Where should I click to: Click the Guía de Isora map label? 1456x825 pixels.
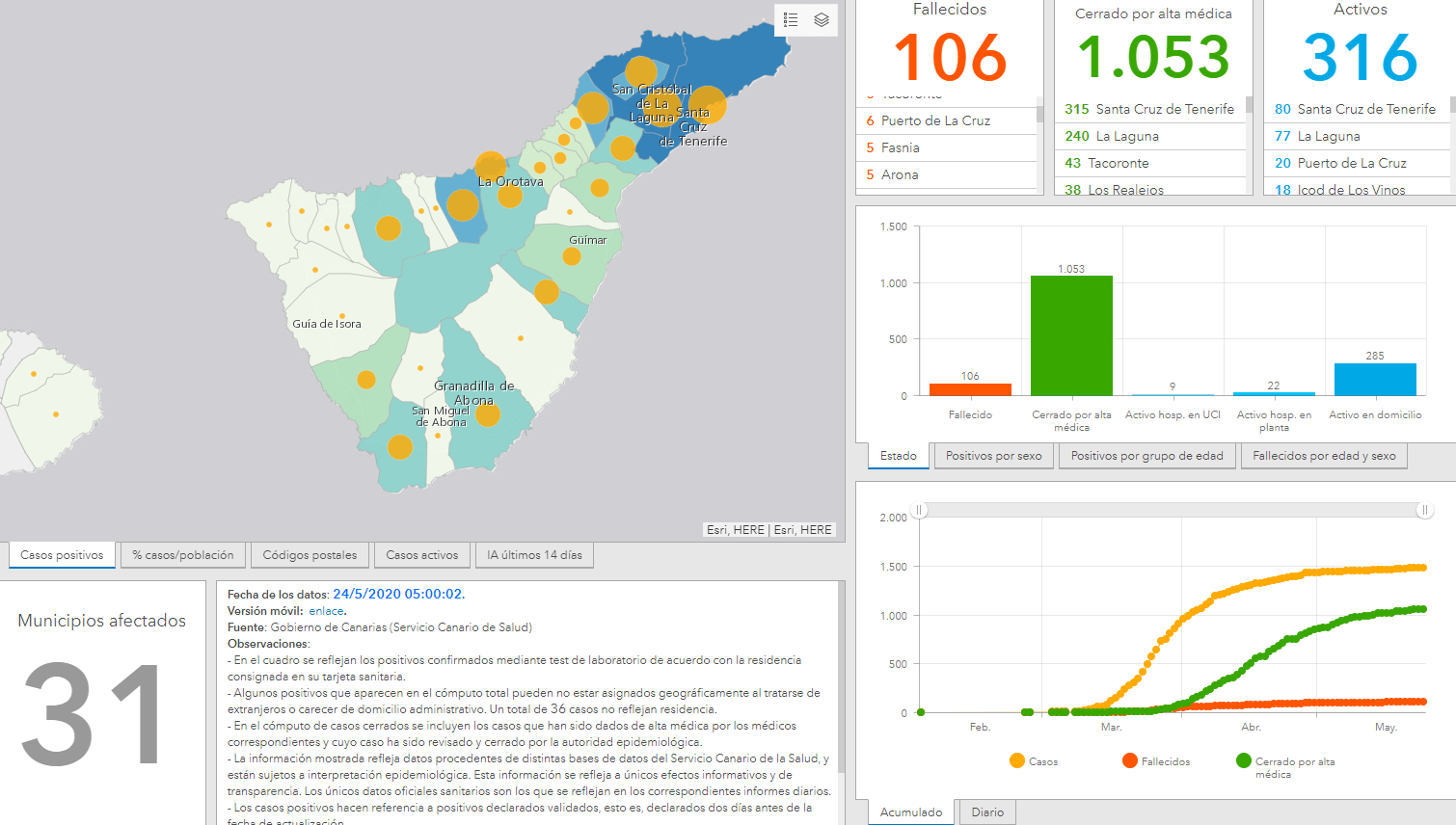point(327,324)
